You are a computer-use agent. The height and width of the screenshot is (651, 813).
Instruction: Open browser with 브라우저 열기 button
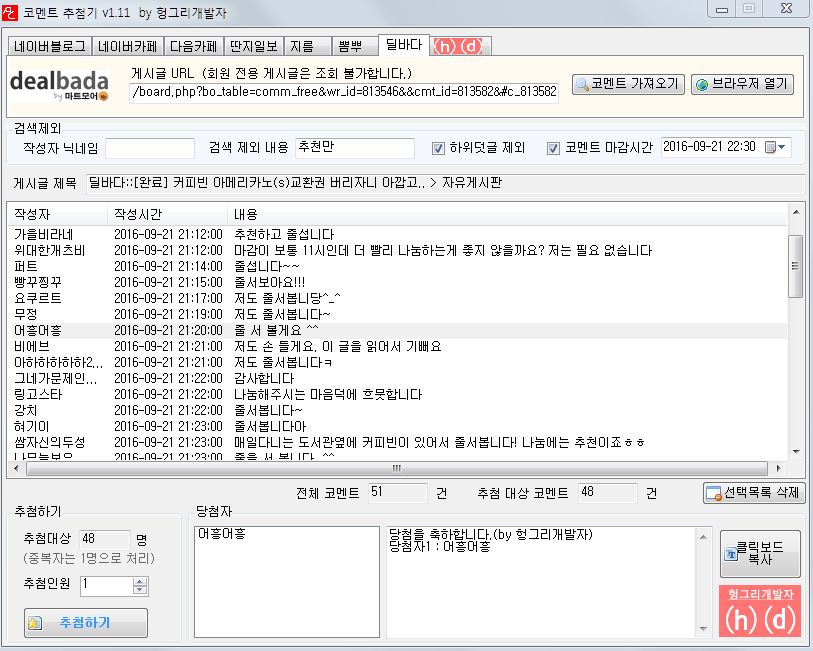[742, 84]
